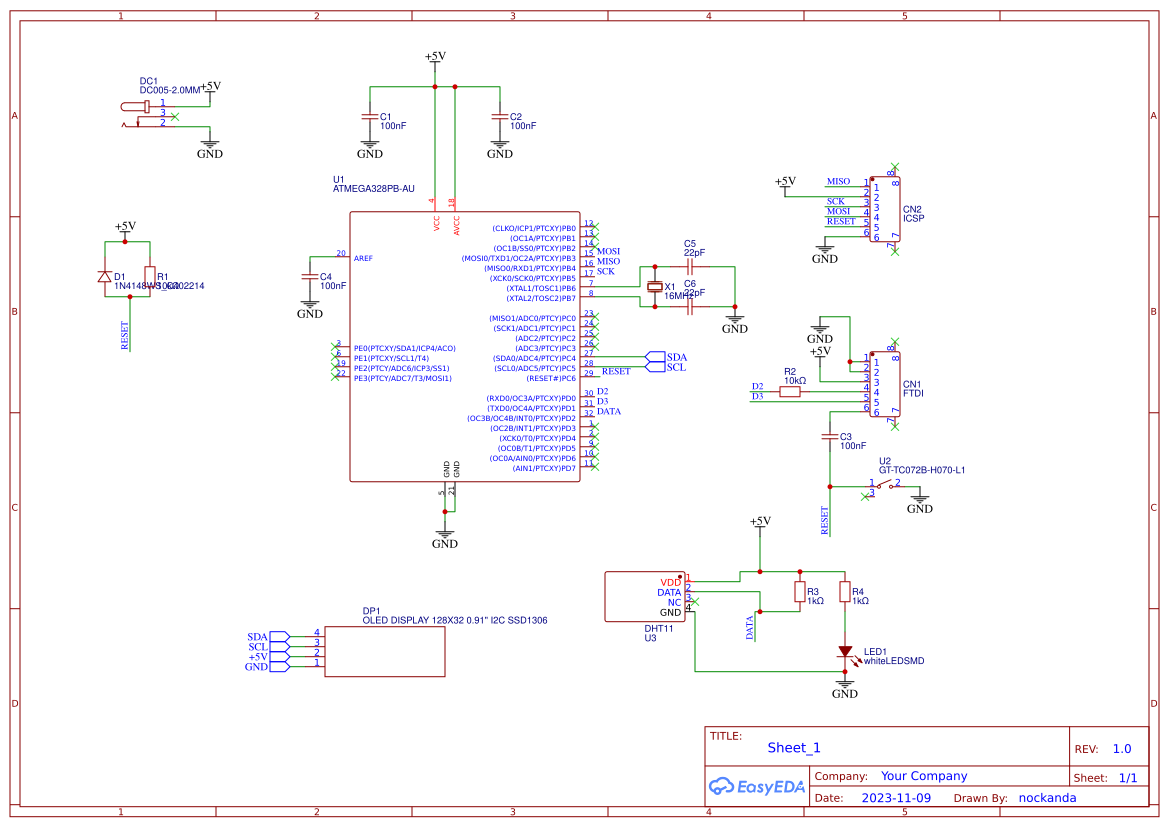Click the D2 net label beside R2
Viewport: 1169px width, 827px height.
[757, 386]
